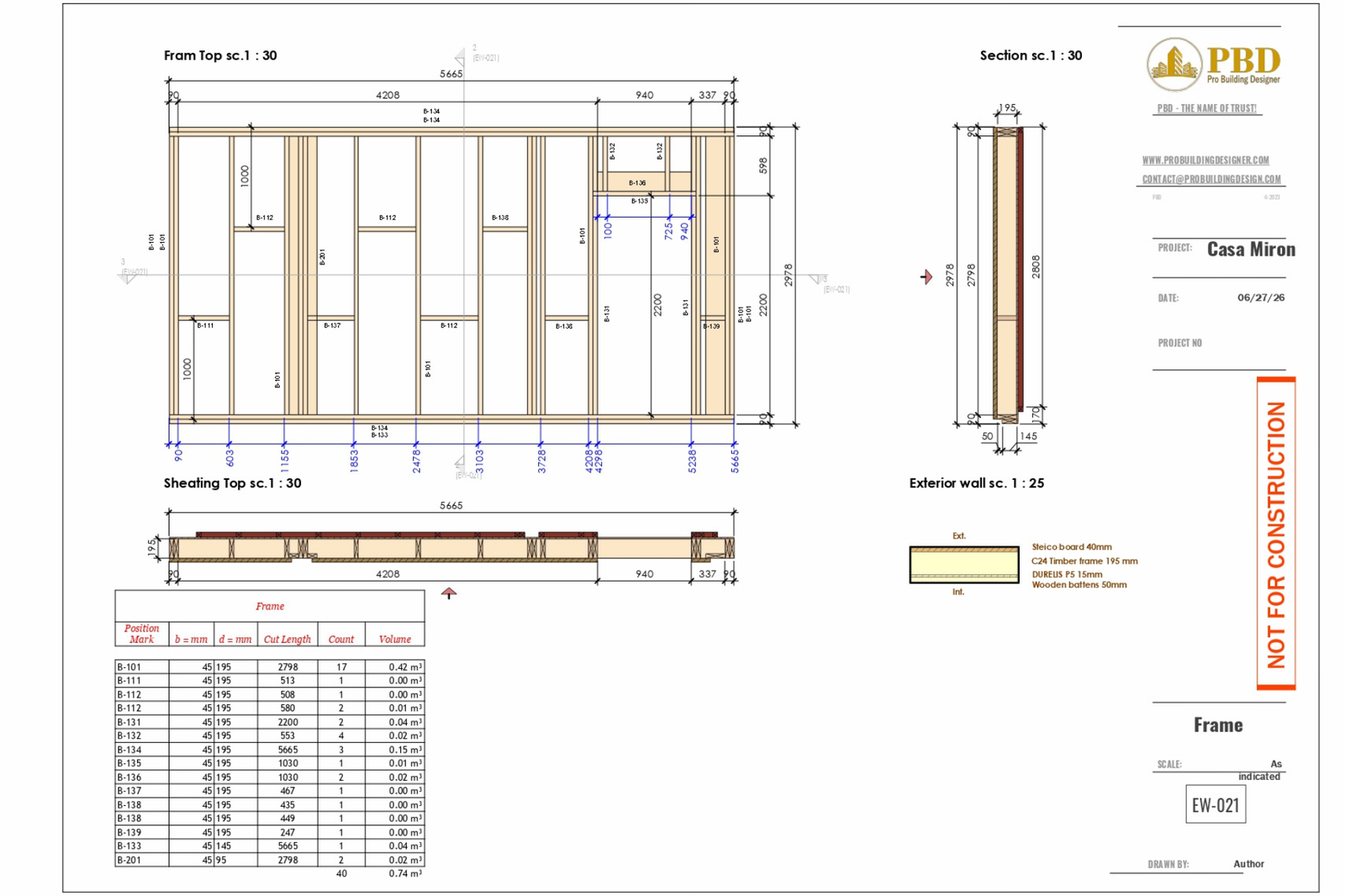Select the 'Section sc.1 : 30' title
The image size is (1345, 896).
click(1031, 55)
